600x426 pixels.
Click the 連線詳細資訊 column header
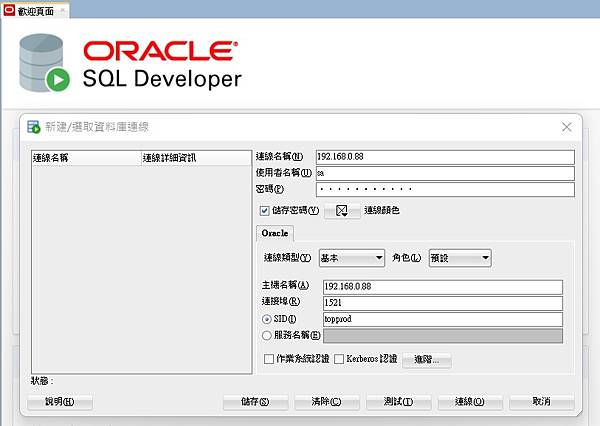(x=196, y=158)
